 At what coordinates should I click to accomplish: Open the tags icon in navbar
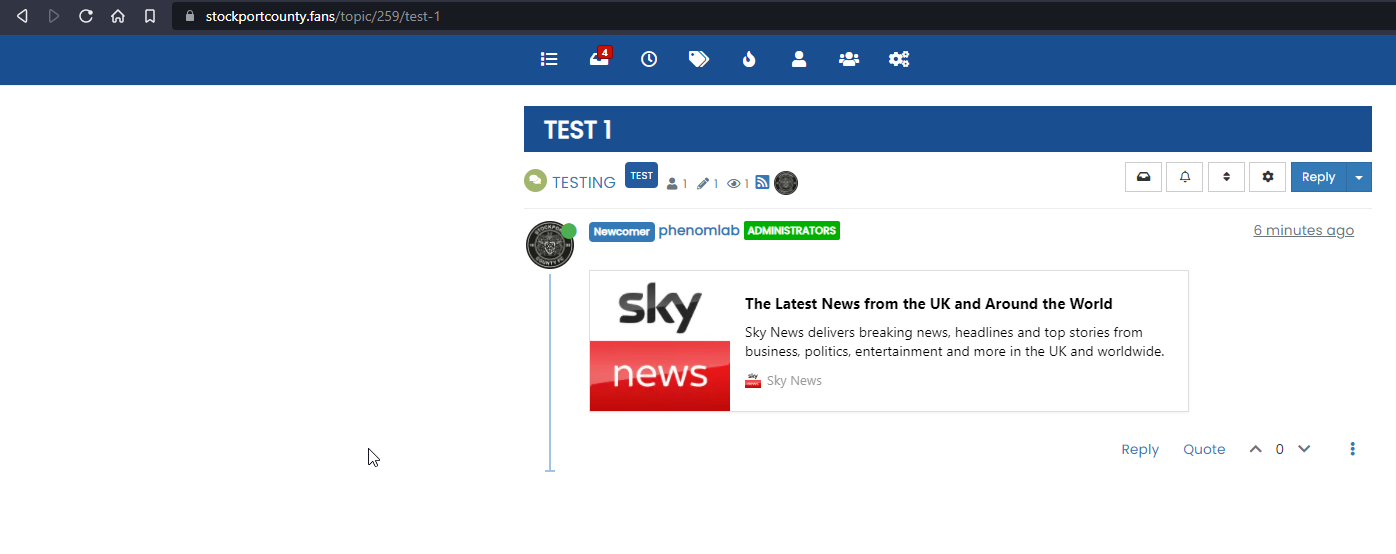tap(699, 59)
